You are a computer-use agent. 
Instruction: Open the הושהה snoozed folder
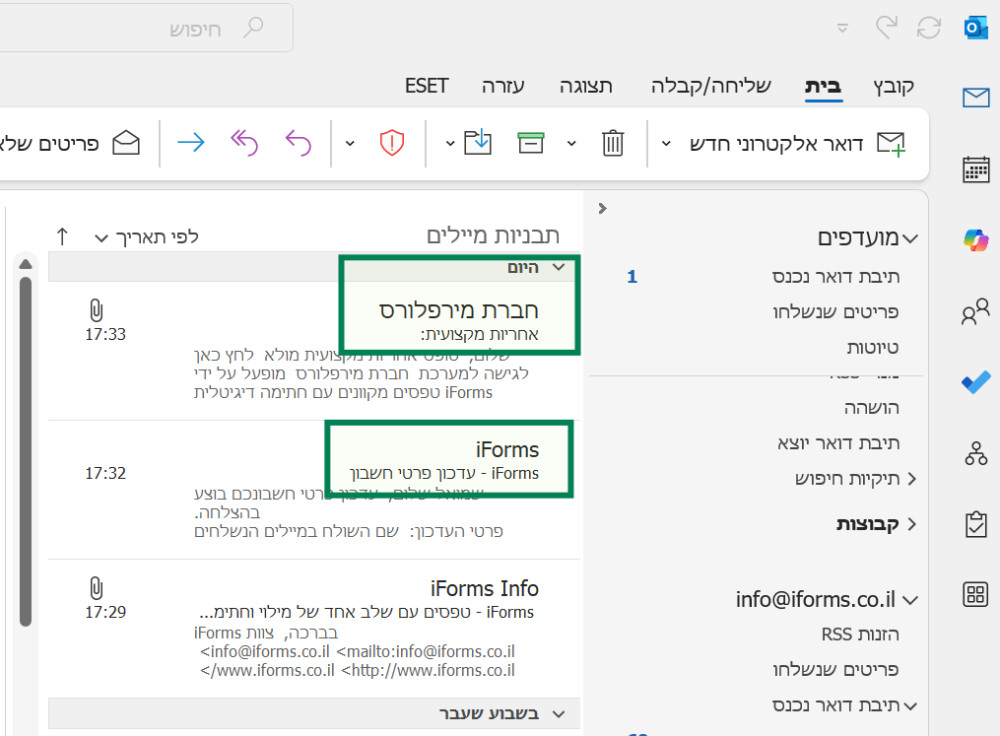[x=872, y=408]
